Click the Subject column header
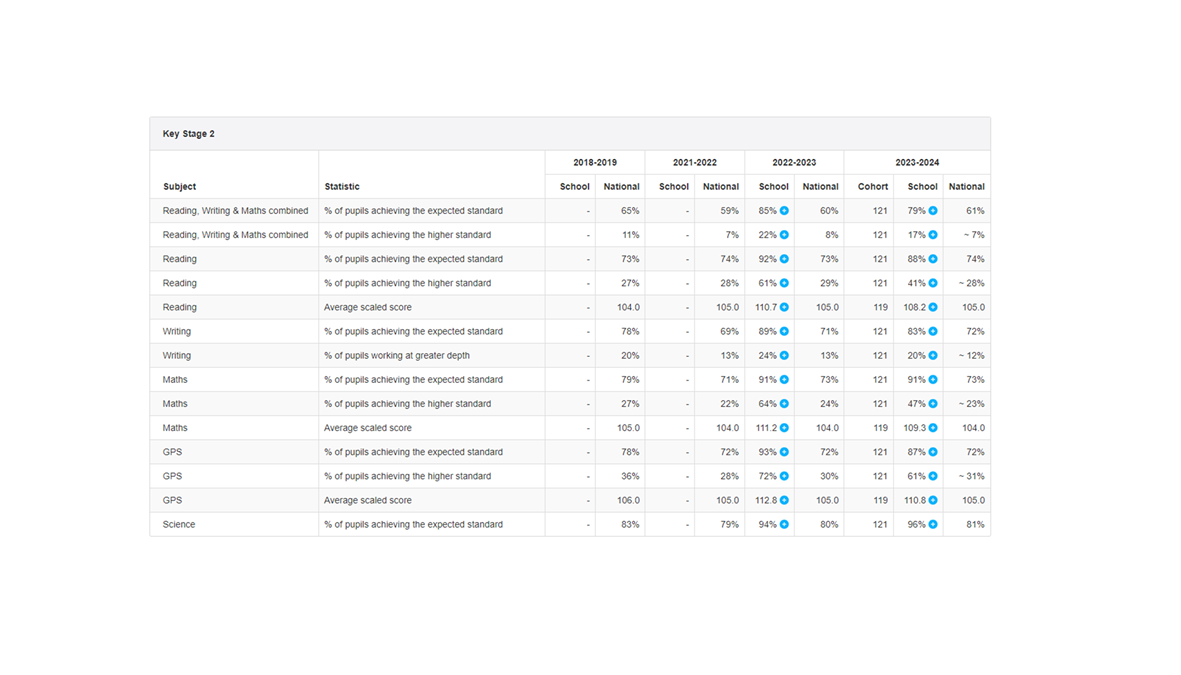1181x675 pixels. (x=180, y=187)
